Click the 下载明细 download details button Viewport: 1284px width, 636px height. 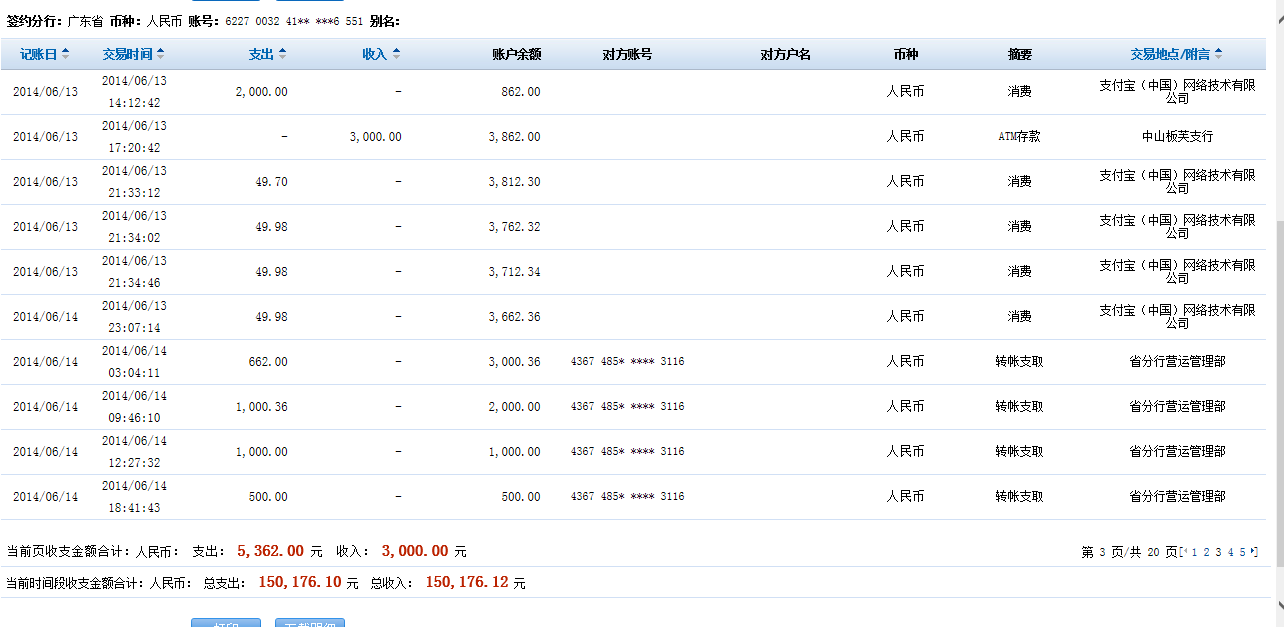tap(309, 627)
